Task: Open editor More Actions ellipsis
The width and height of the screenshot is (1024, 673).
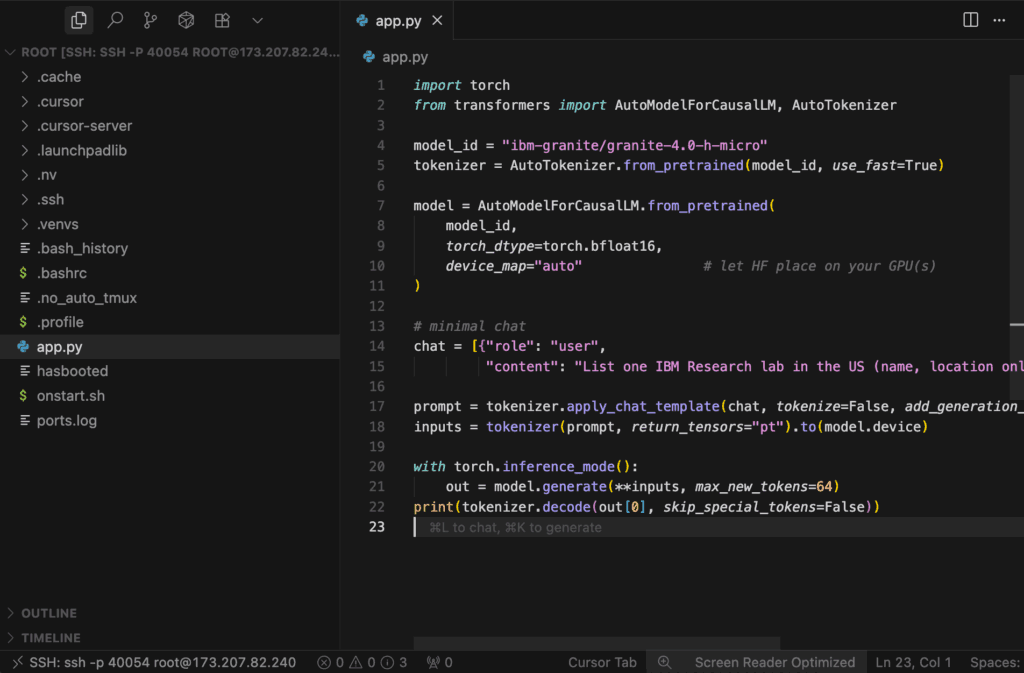Action: point(999,20)
